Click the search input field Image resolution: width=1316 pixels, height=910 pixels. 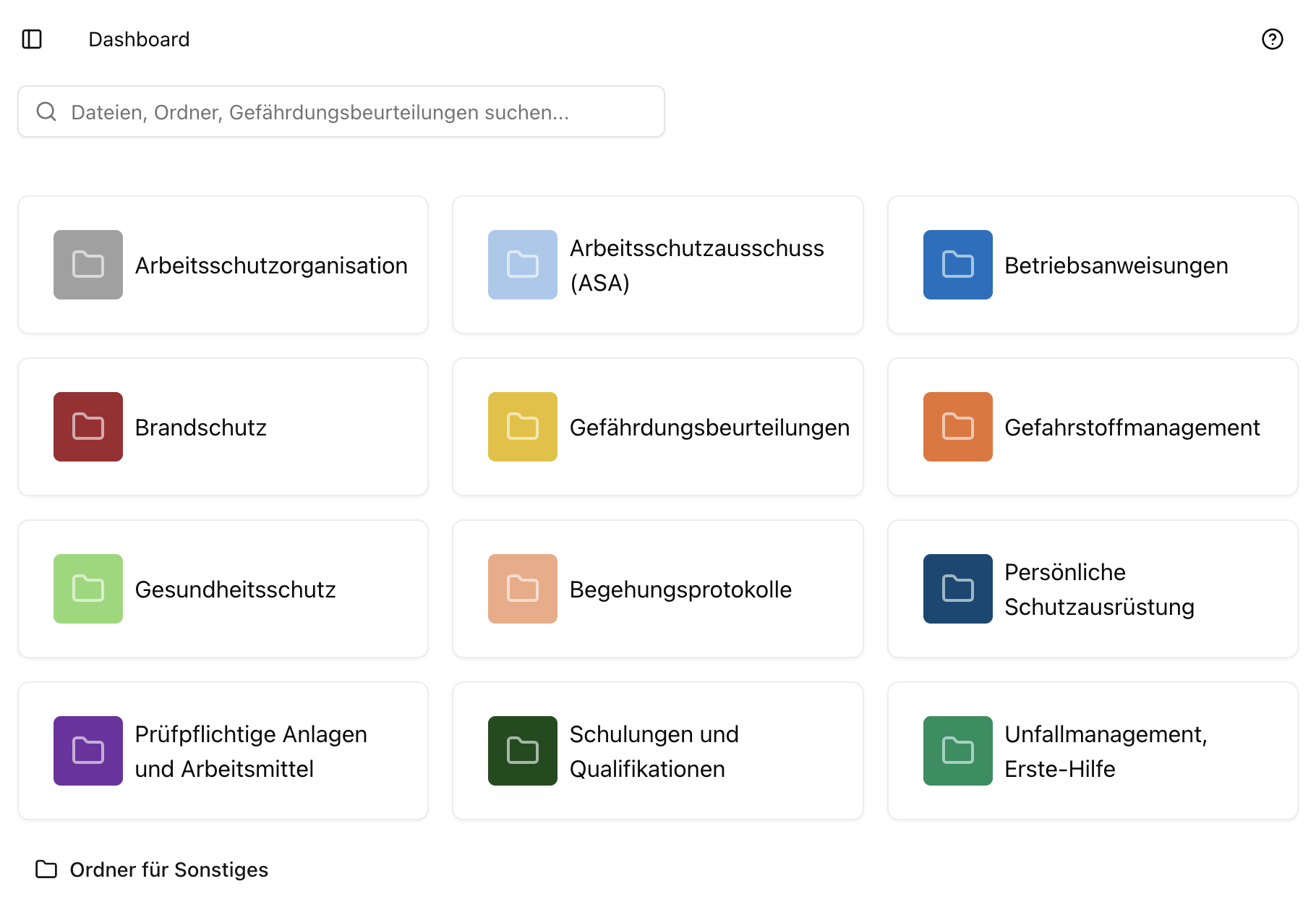point(340,111)
